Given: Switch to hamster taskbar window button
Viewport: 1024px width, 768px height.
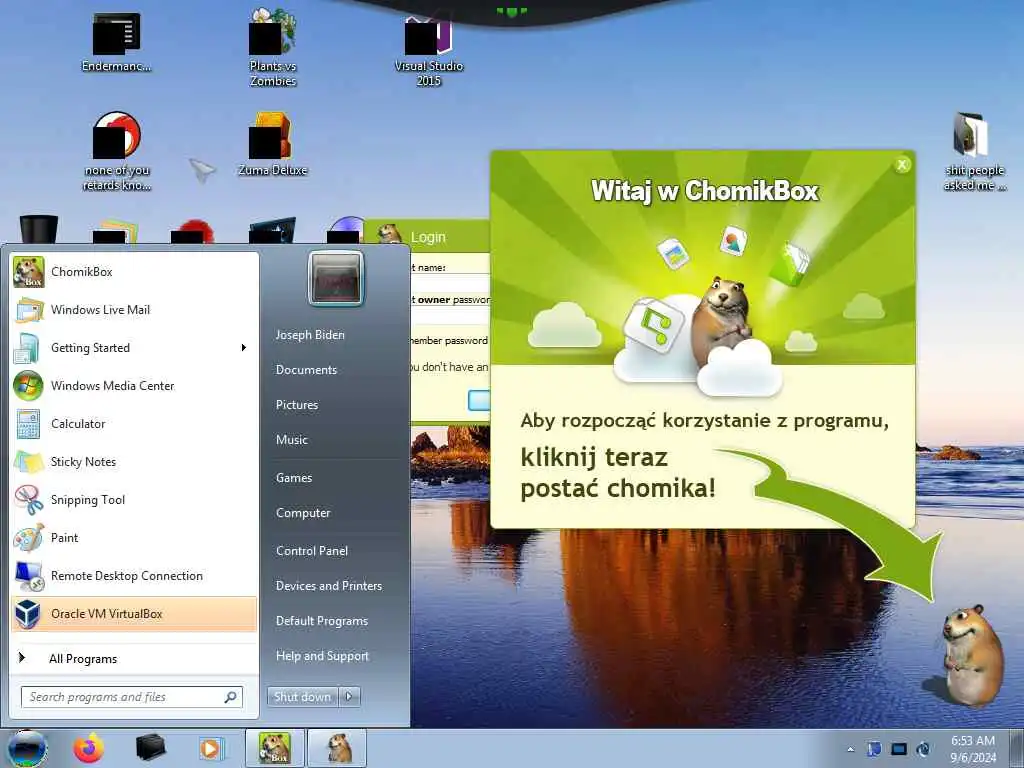Looking at the screenshot, I should [338, 748].
